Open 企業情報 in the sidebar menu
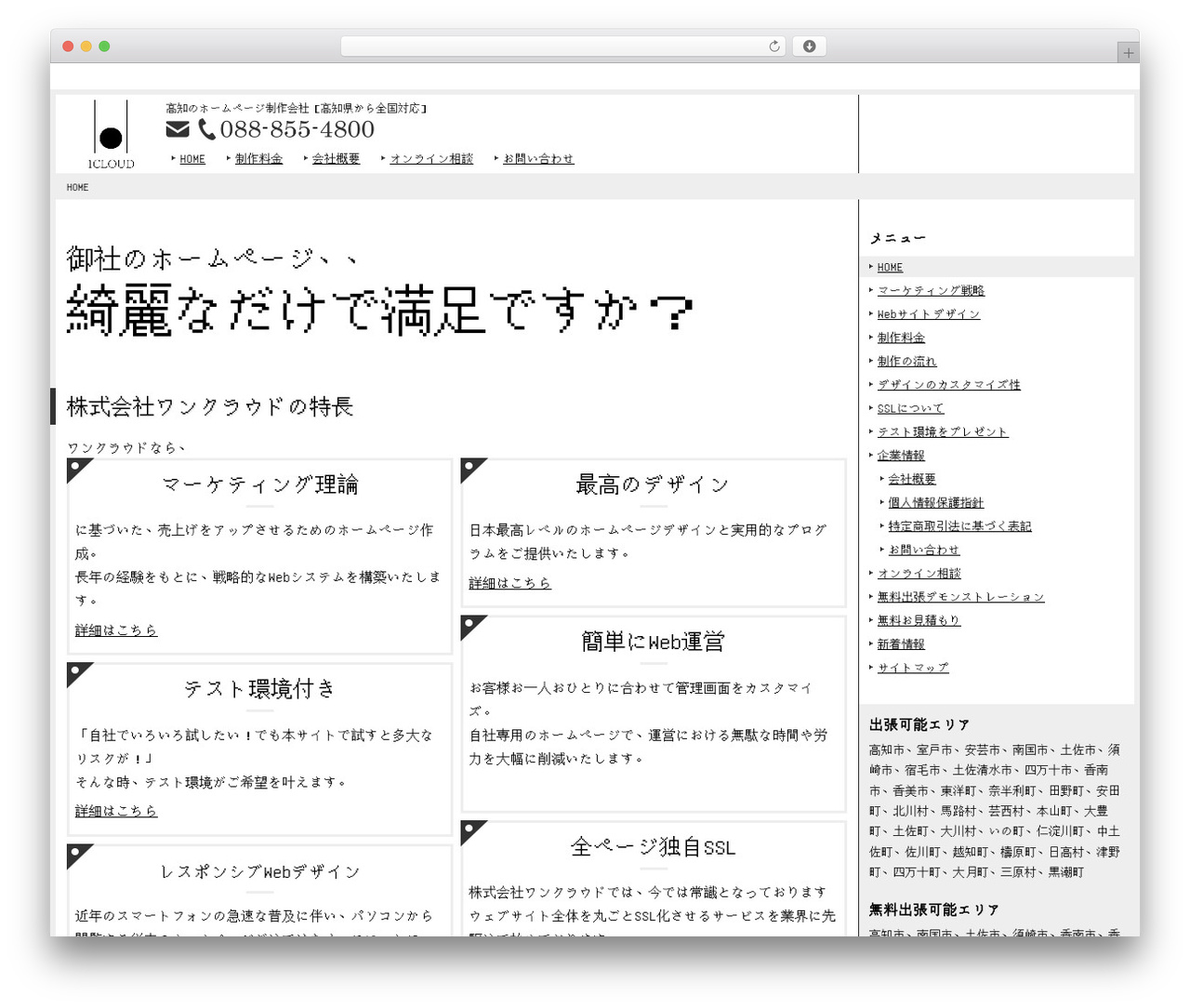Viewport: 1190px width, 1008px height. point(901,456)
